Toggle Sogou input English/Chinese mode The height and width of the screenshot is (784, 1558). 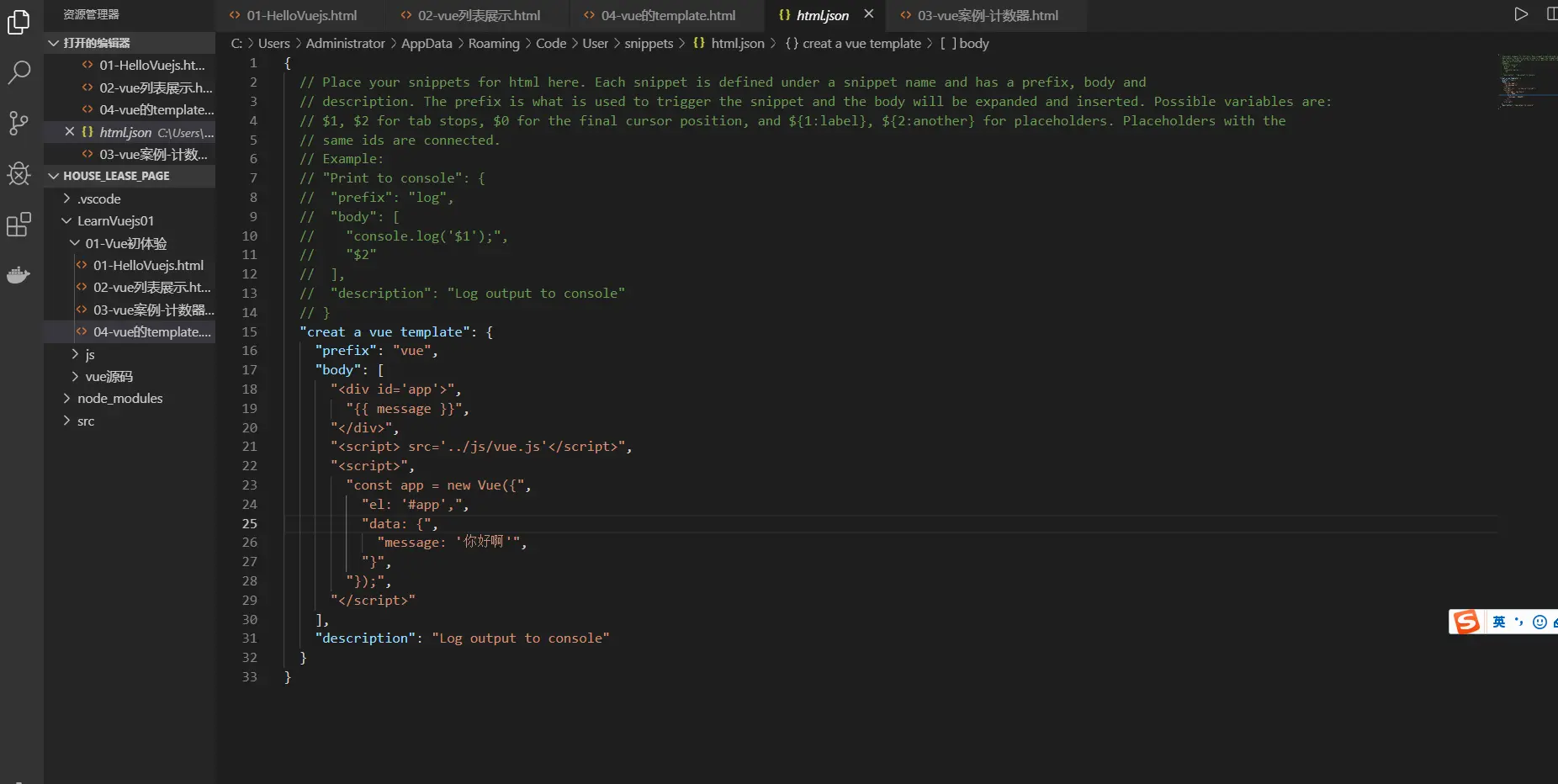[x=1498, y=622]
